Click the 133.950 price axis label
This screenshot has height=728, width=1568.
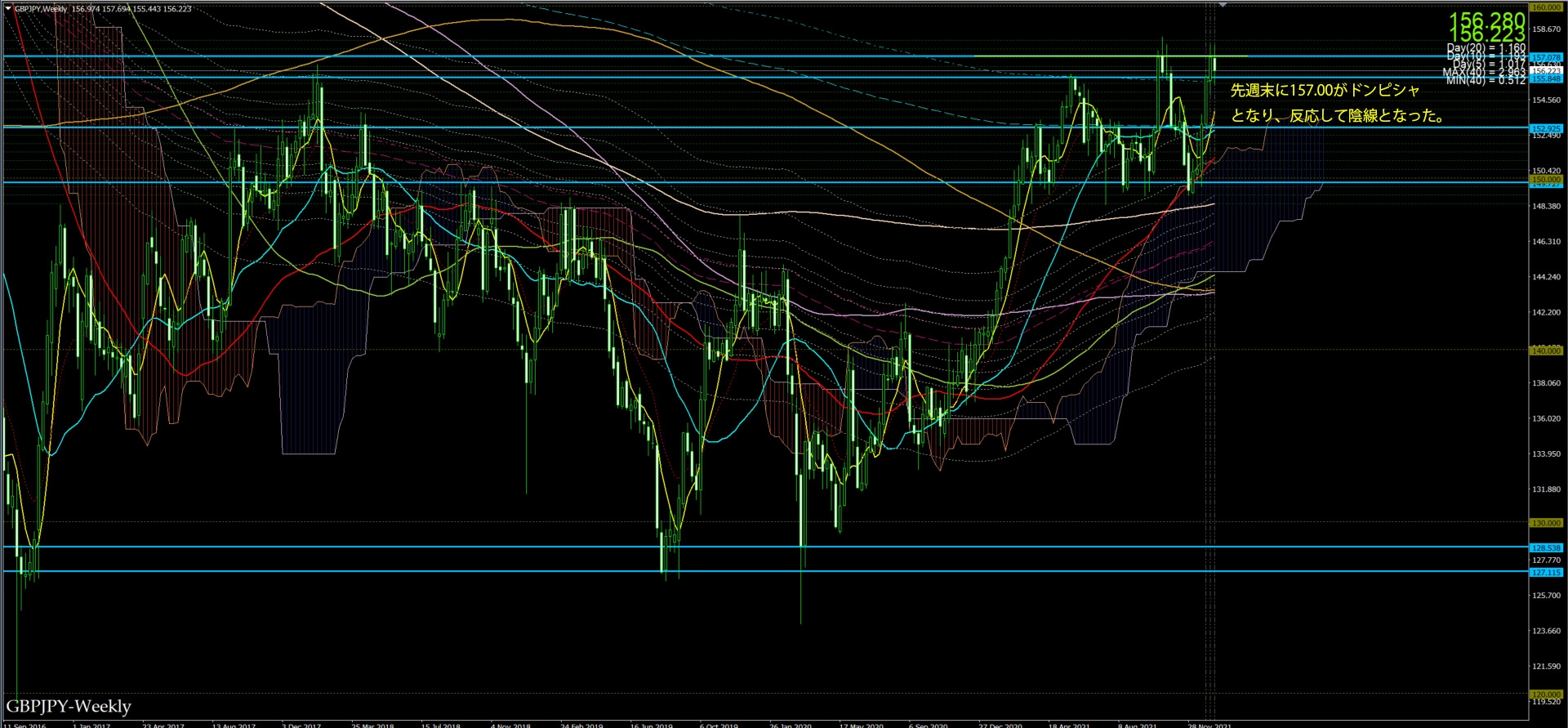1547,454
